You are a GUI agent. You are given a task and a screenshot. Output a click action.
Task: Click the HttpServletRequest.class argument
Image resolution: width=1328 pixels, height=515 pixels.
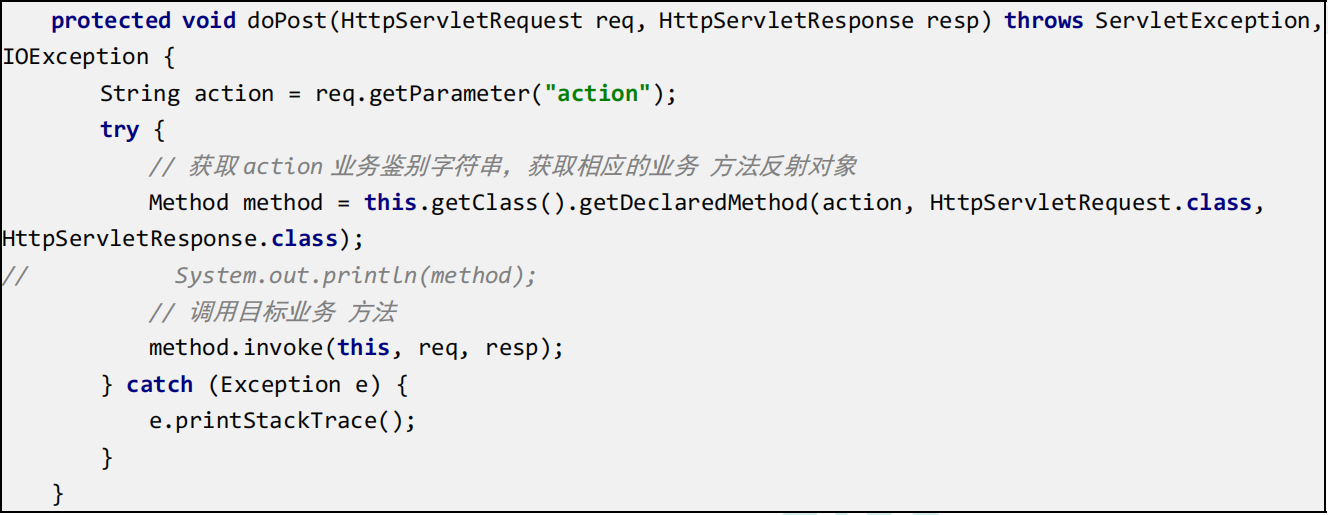pos(1090,203)
